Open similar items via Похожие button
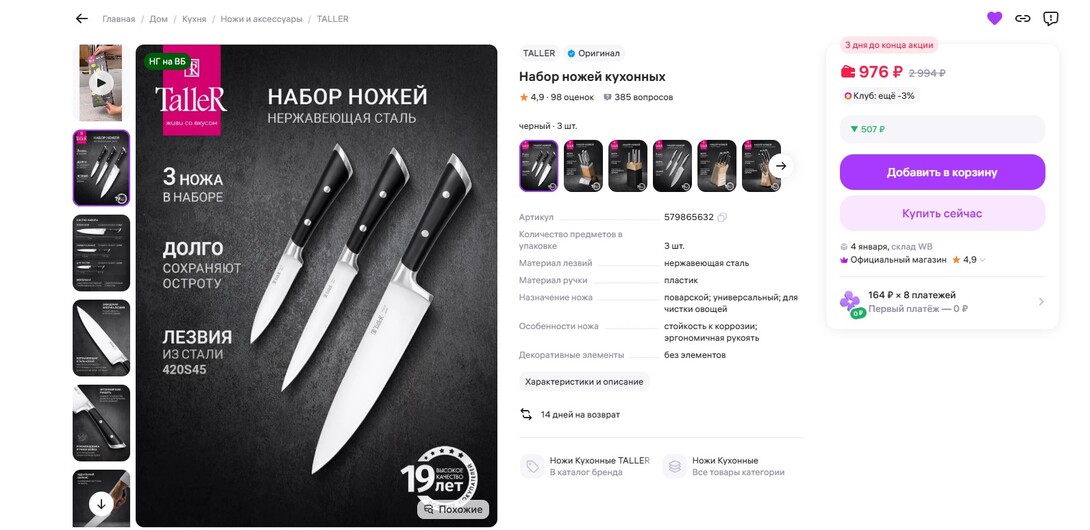 [453, 509]
